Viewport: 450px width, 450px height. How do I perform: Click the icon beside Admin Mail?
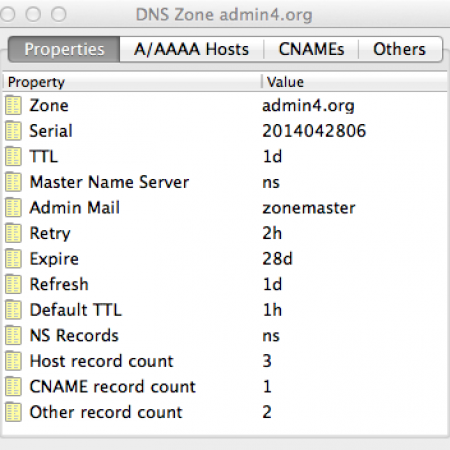click(x=13, y=208)
